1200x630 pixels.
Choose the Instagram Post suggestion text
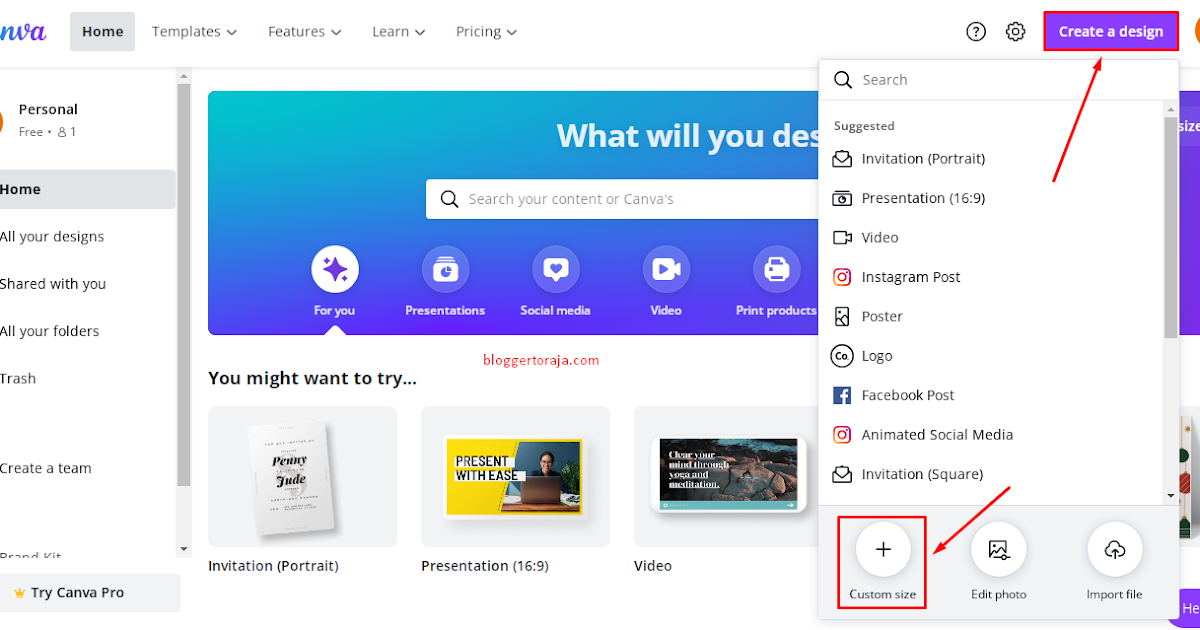(911, 277)
